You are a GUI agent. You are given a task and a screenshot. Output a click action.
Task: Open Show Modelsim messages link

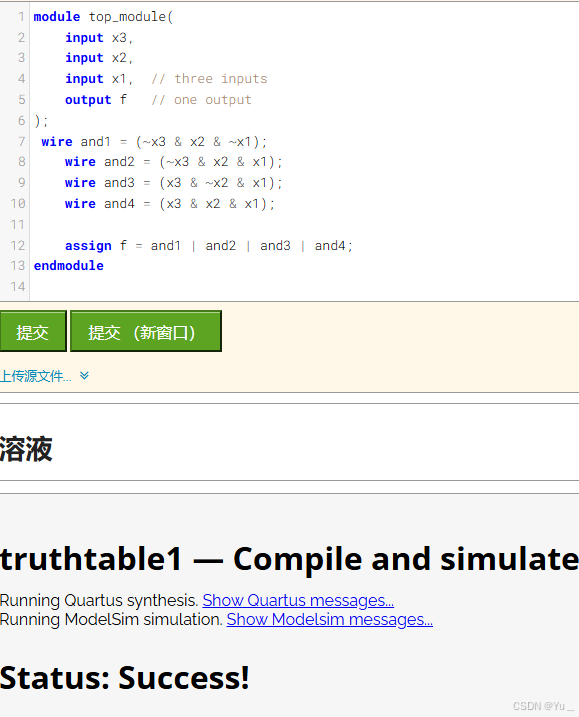pos(330,619)
